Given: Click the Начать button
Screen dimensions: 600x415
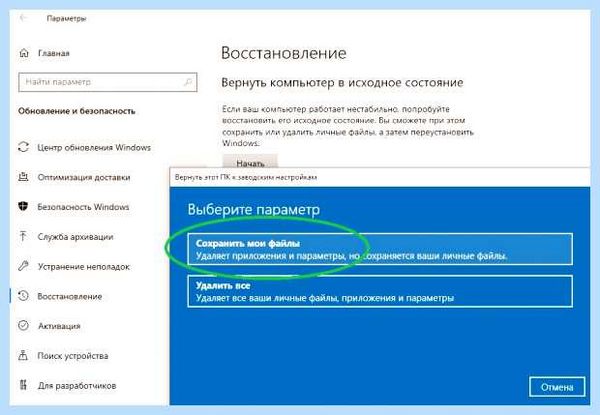Looking at the screenshot, I should pyautogui.click(x=250, y=163).
